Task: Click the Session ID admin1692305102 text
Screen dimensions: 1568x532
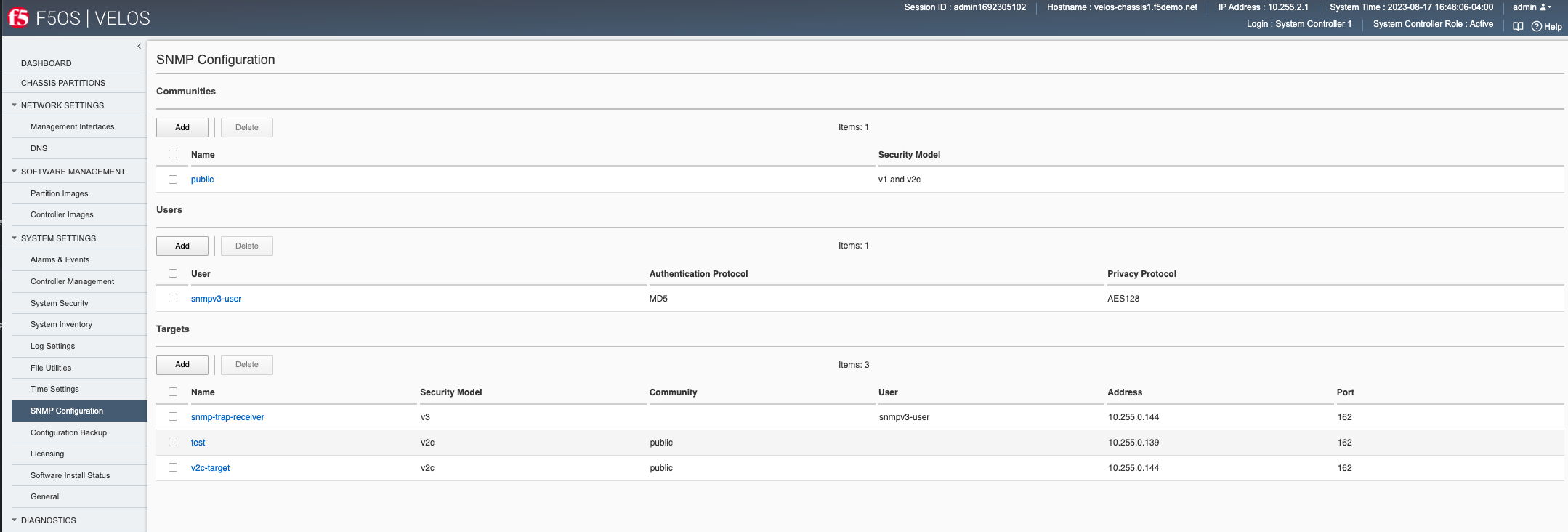Action: 965,7
